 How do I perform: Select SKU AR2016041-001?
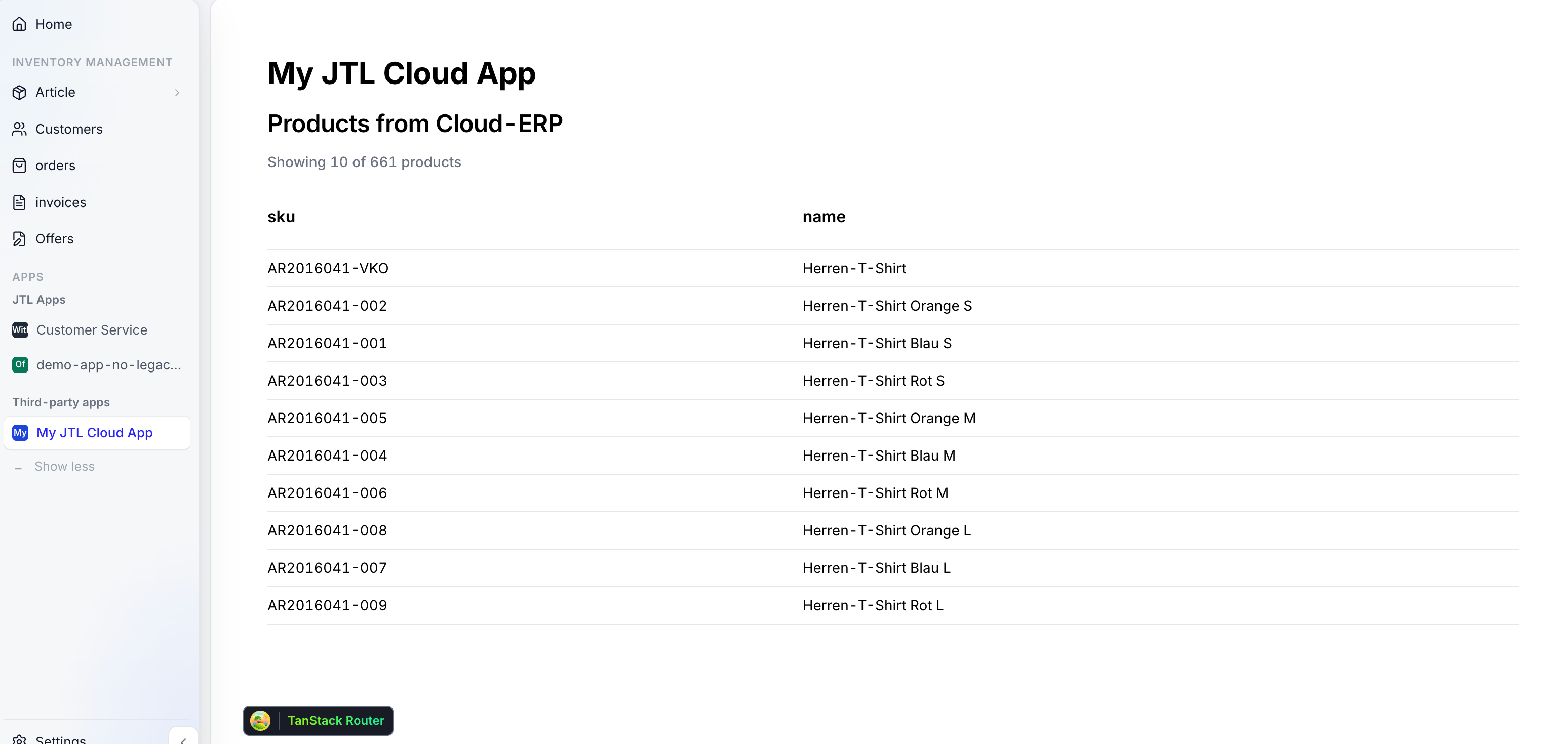[x=328, y=343]
